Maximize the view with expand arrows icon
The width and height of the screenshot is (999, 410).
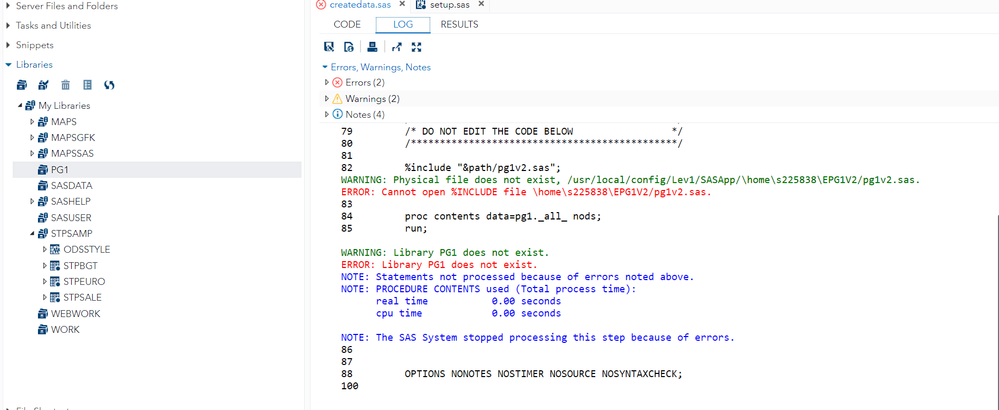[417, 46]
